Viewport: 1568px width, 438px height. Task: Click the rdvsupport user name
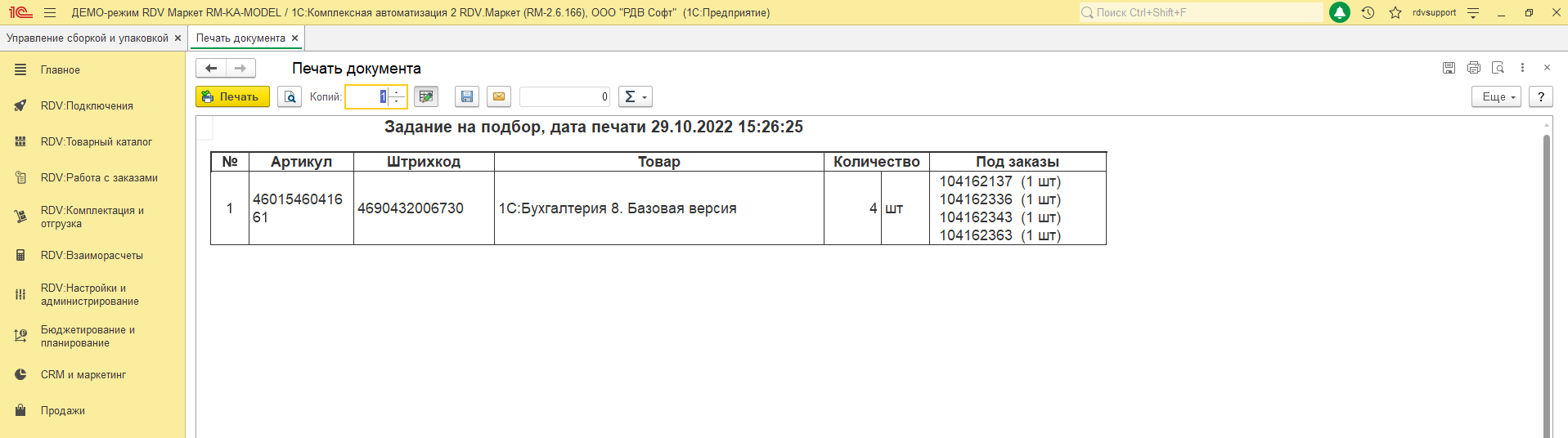pyautogui.click(x=1434, y=12)
